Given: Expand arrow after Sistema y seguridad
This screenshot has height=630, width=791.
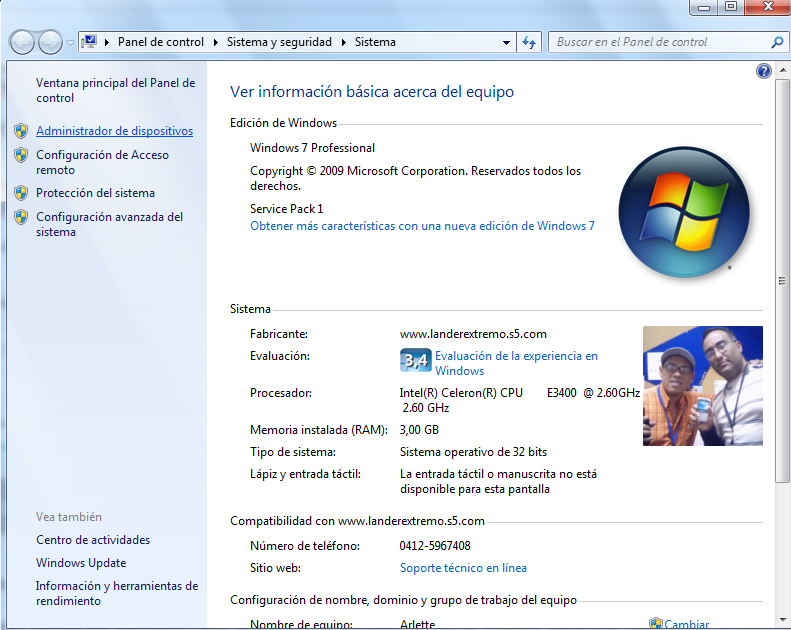Looking at the screenshot, I should (344, 42).
